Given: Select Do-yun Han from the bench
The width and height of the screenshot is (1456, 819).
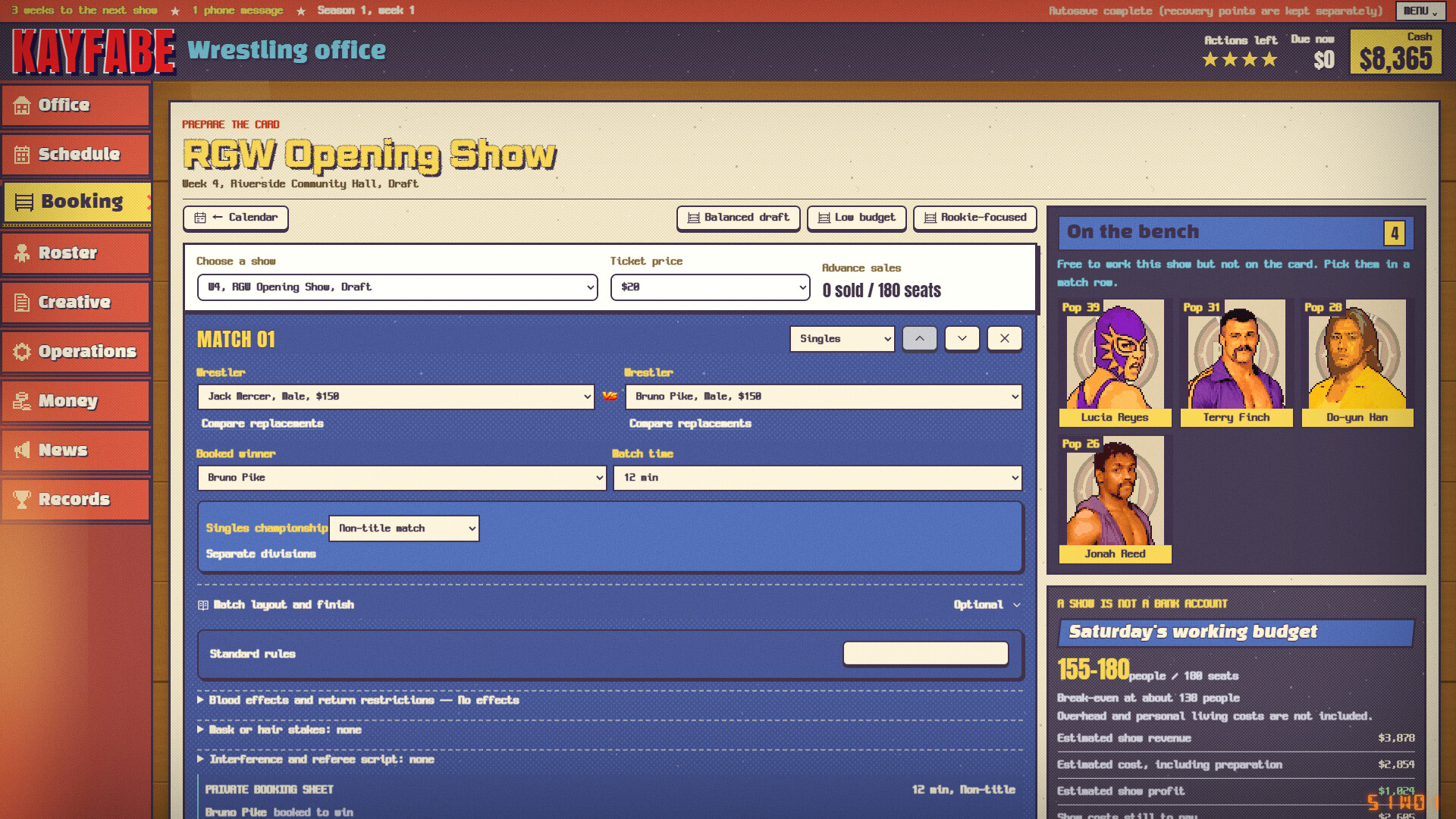Looking at the screenshot, I should 1357,363.
